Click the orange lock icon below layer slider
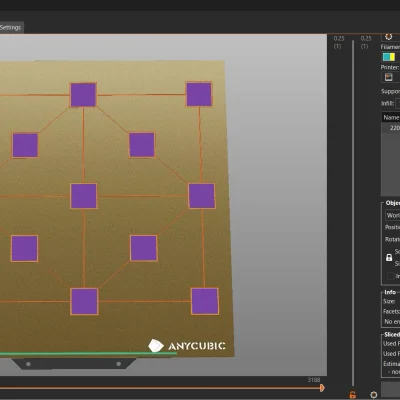Screen dimensions: 400x400 point(353,395)
